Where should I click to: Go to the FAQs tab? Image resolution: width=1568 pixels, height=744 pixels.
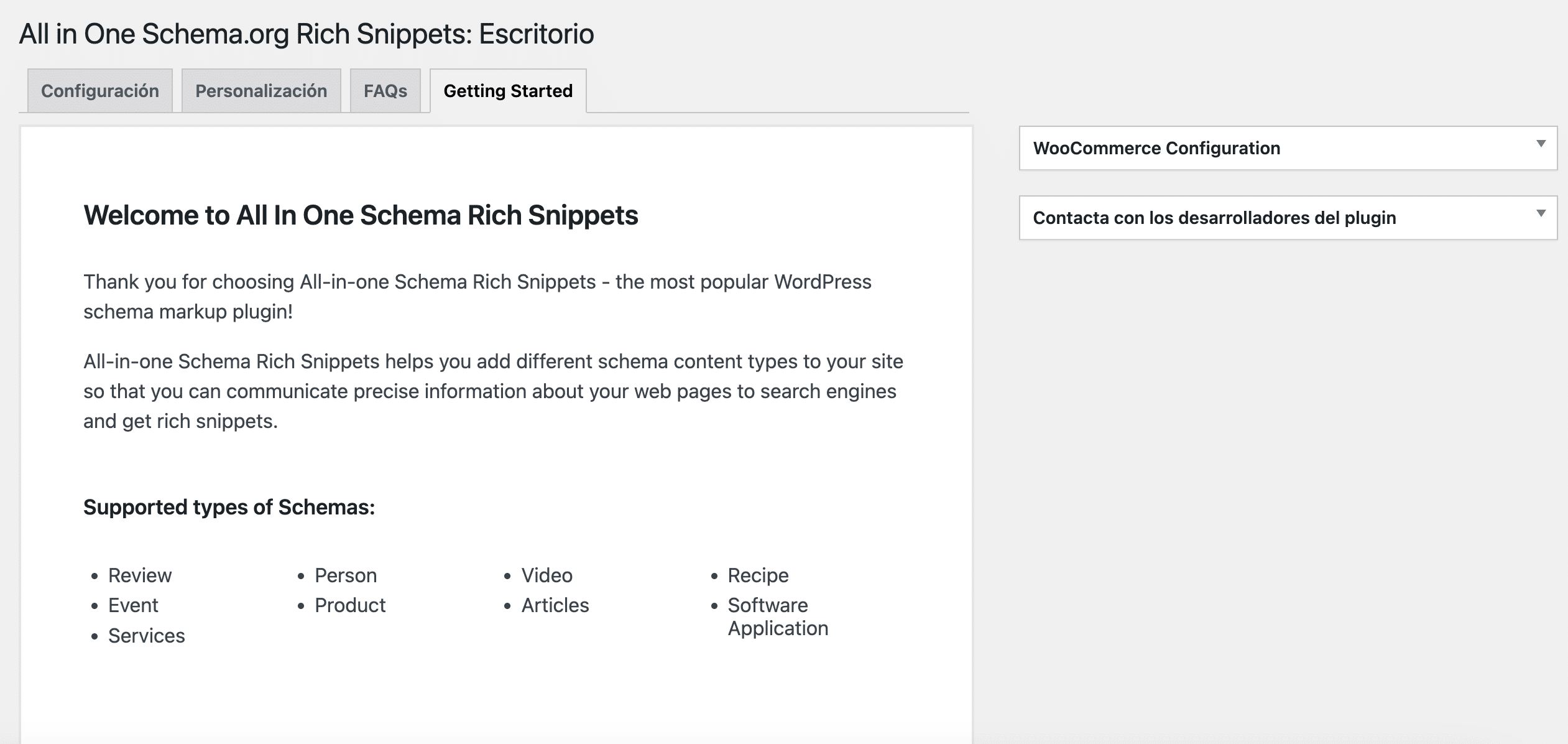(385, 91)
